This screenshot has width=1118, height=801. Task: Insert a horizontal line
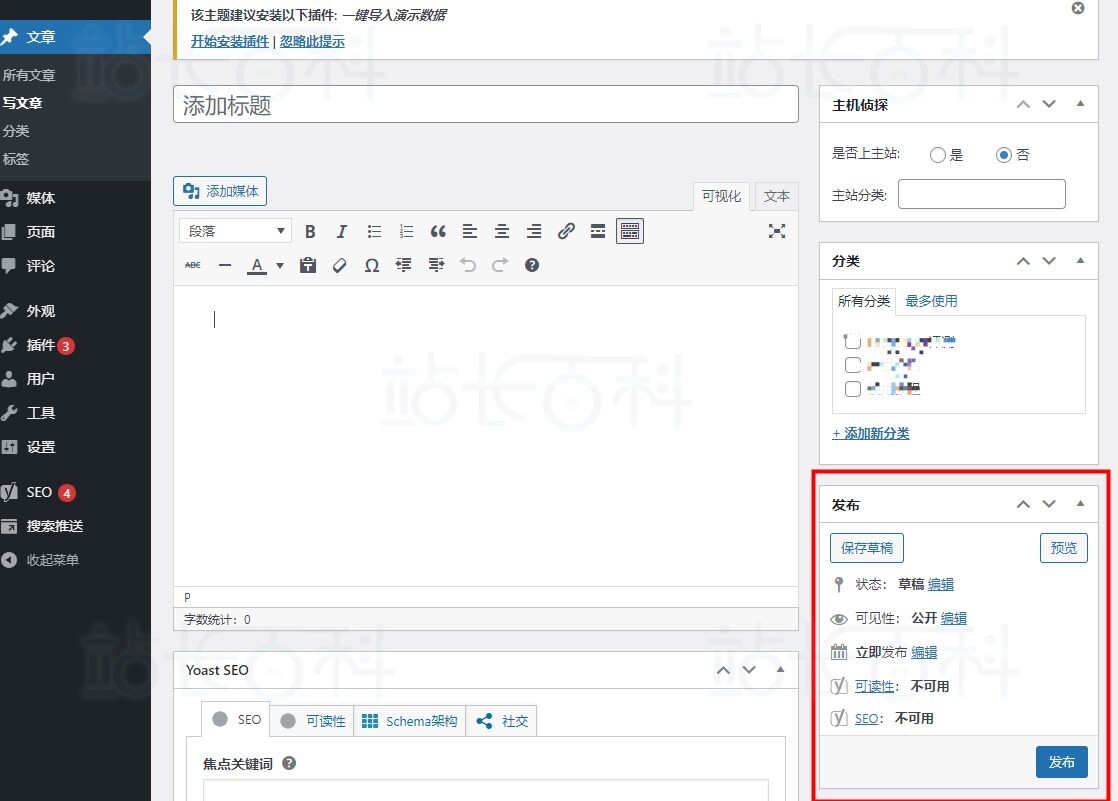[x=225, y=265]
